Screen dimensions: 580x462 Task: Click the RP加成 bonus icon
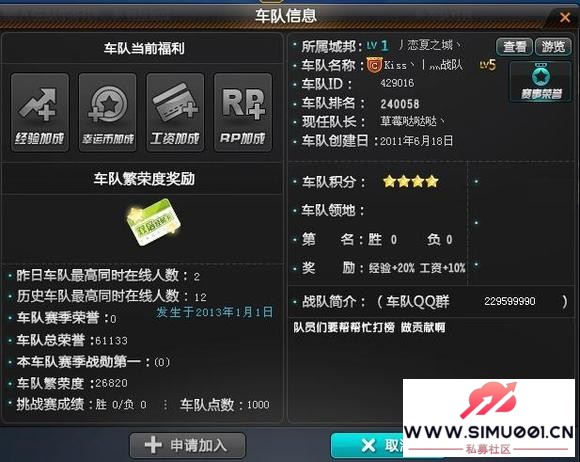pyautogui.click(x=243, y=112)
